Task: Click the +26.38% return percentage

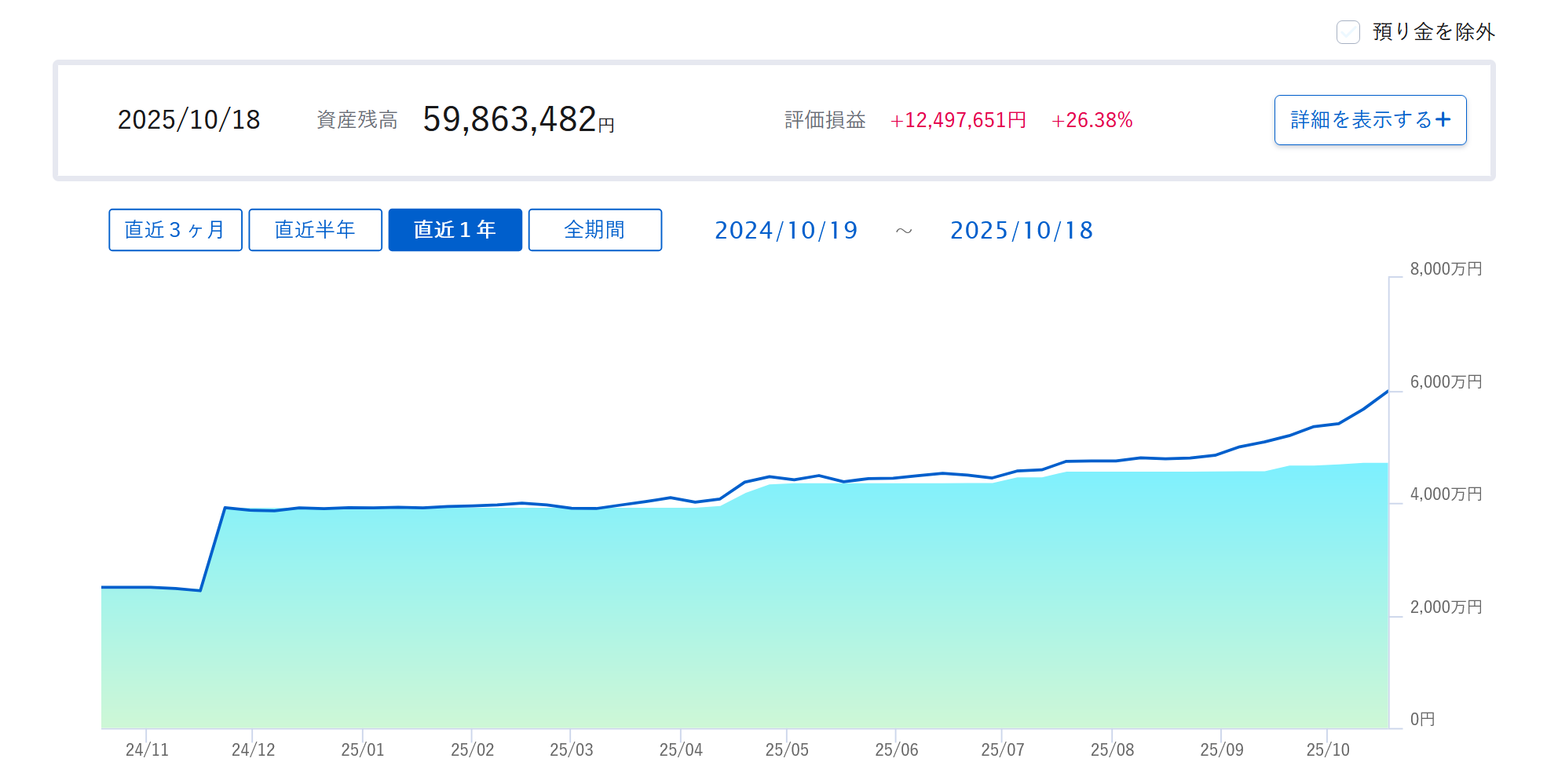Action: [x=1092, y=120]
